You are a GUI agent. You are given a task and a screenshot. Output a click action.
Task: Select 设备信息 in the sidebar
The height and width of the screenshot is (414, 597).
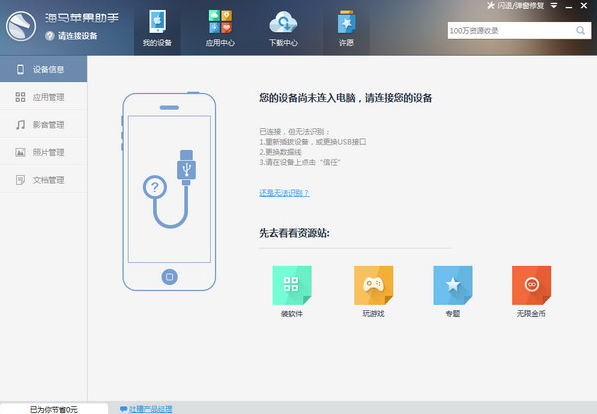pyautogui.click(x=43, y=69)
